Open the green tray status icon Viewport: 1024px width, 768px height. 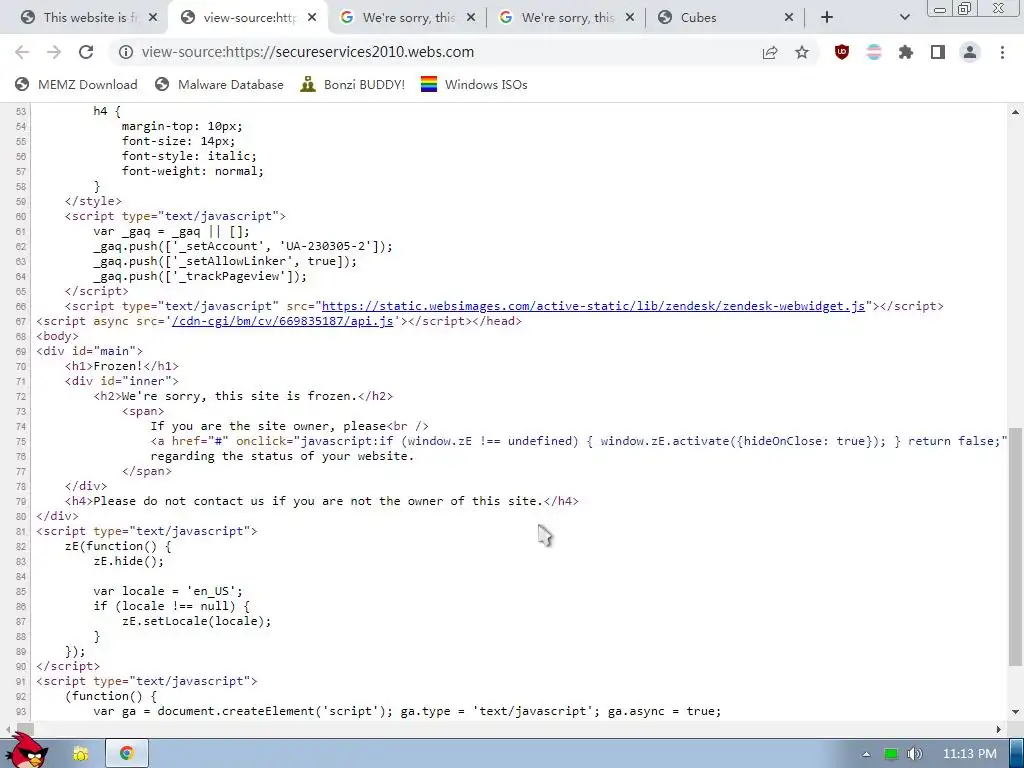890,754
